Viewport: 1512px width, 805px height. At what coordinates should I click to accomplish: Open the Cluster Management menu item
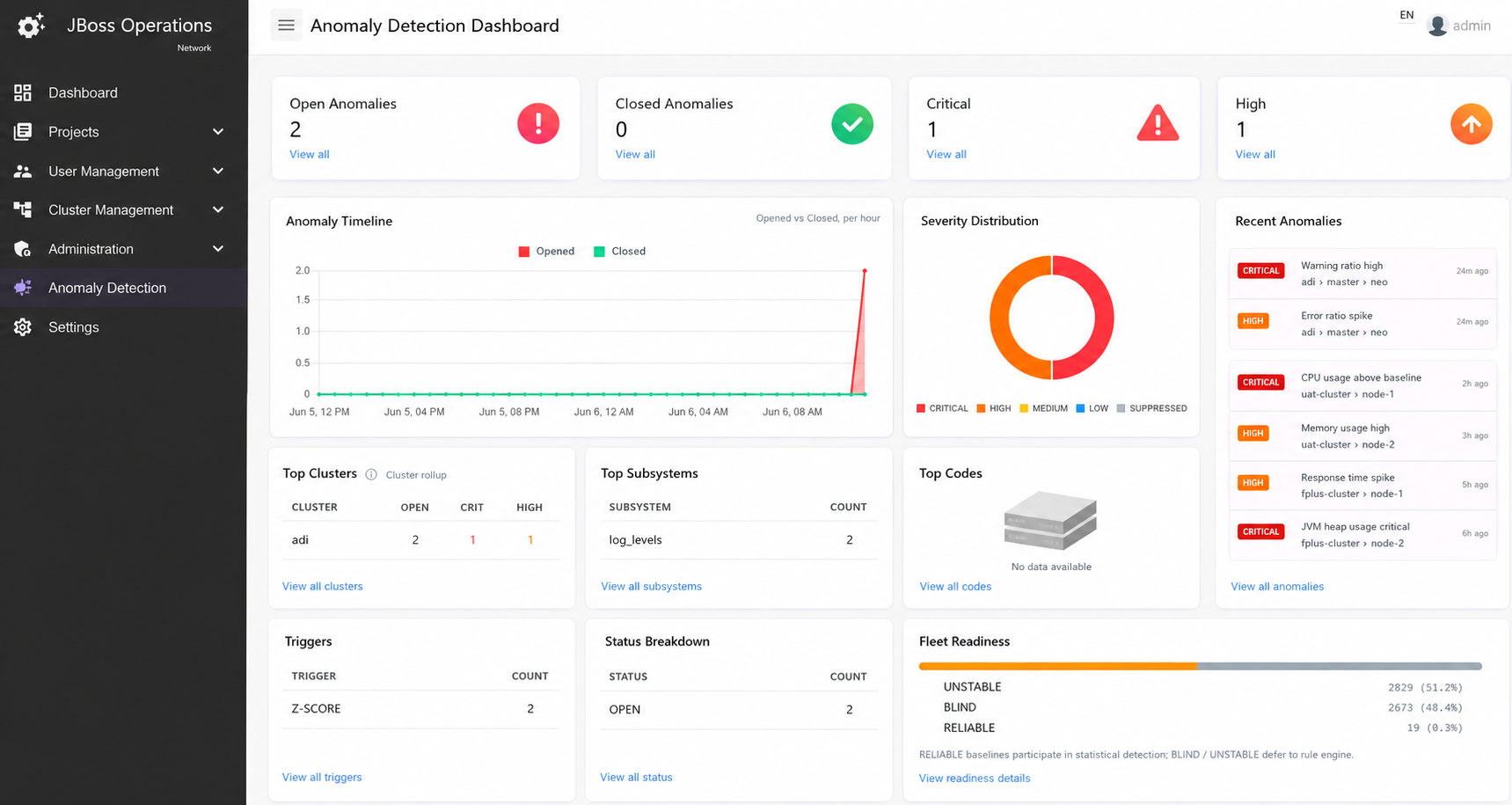[123, 209]
